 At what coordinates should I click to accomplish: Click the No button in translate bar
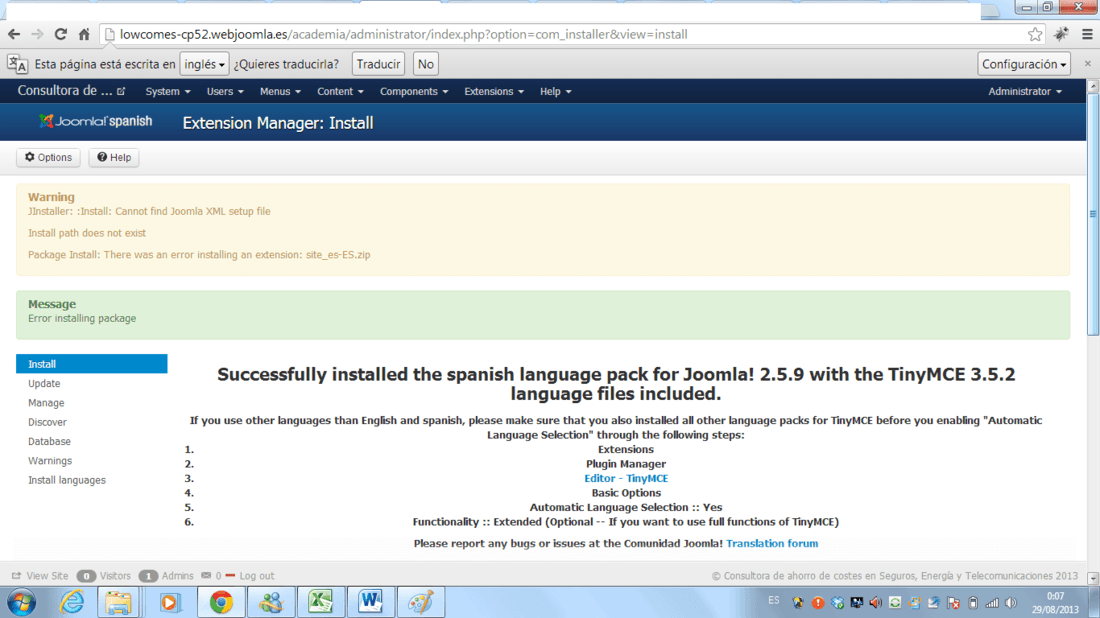[426, 64]
